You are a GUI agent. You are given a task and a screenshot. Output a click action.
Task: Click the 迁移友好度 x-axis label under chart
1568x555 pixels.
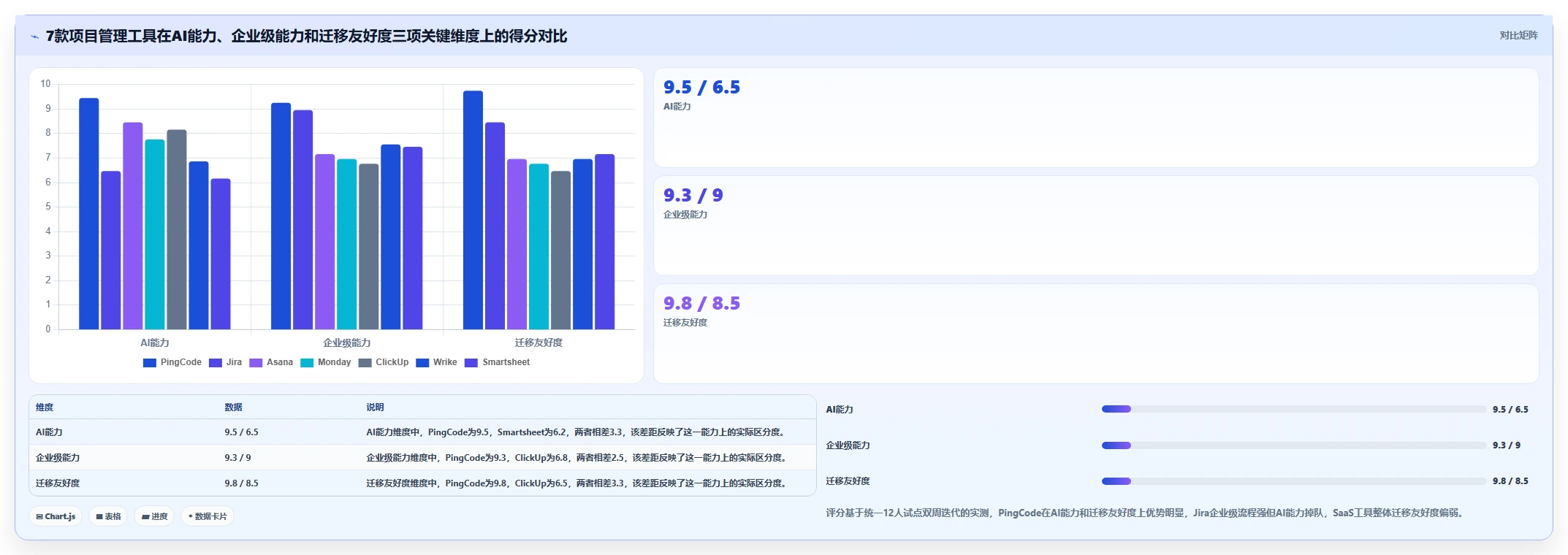click(538, 342)
